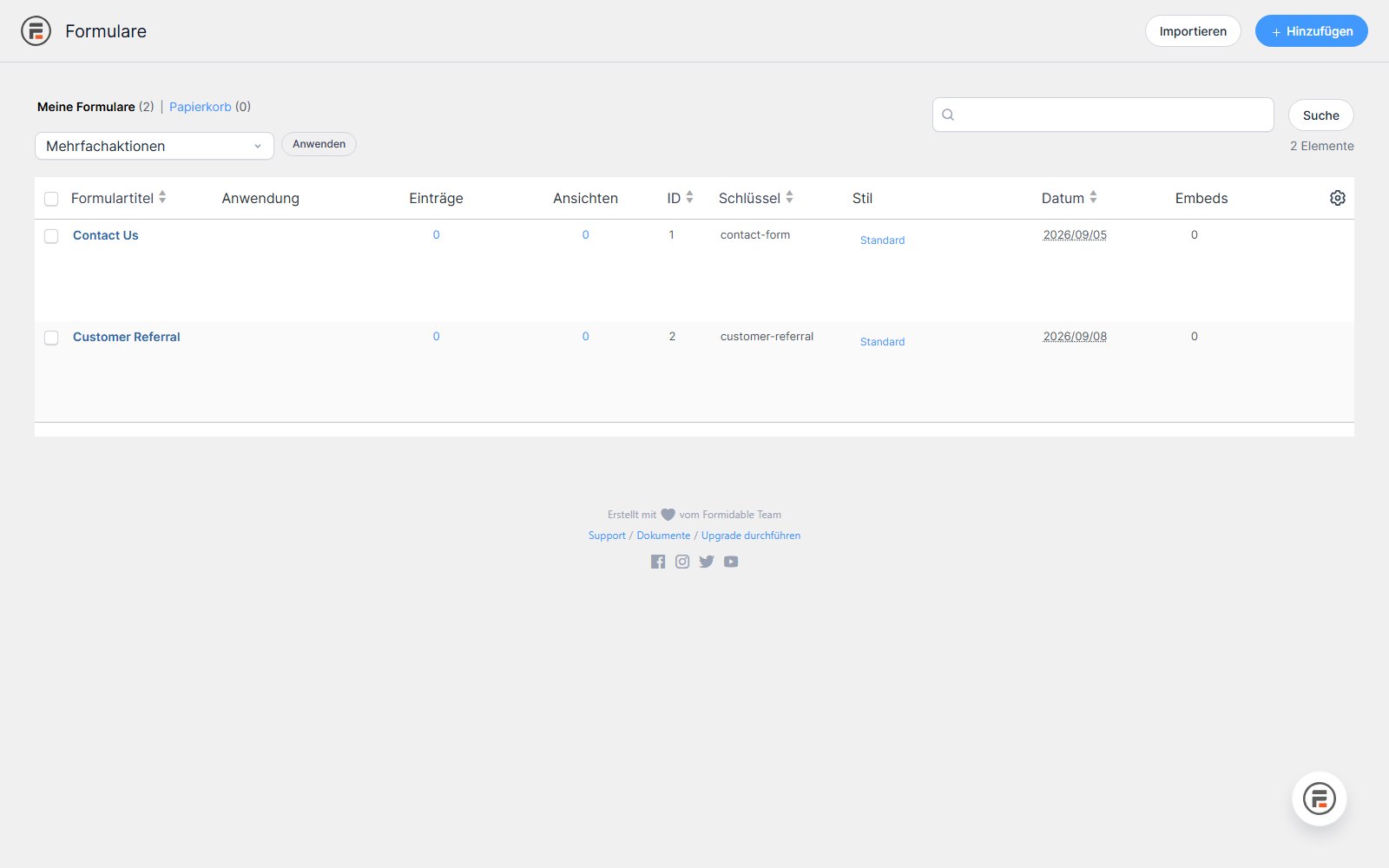This screenshot has height=868, width=1389.
Task: Click the date 2026/09/05
Action: pos(1075,234)
